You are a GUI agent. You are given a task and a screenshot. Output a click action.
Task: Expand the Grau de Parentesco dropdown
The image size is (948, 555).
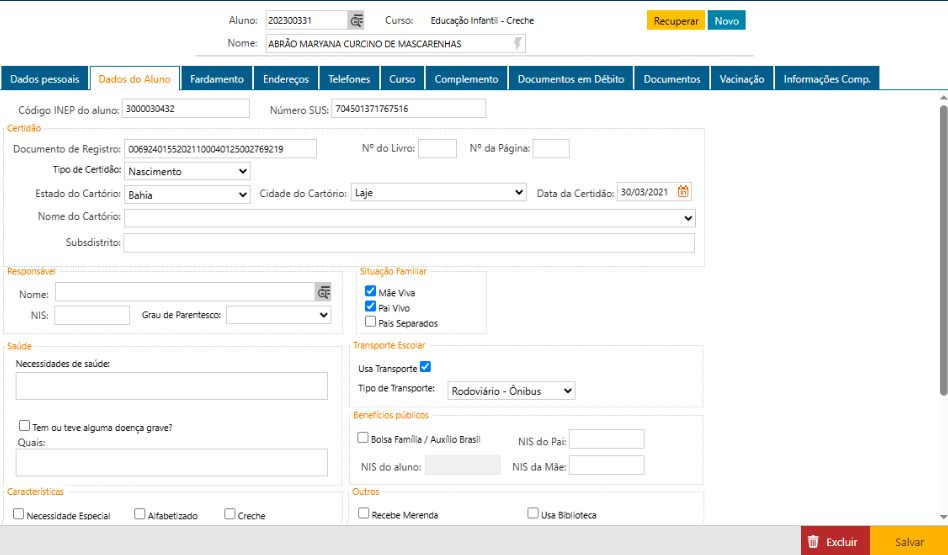(278, 315)
